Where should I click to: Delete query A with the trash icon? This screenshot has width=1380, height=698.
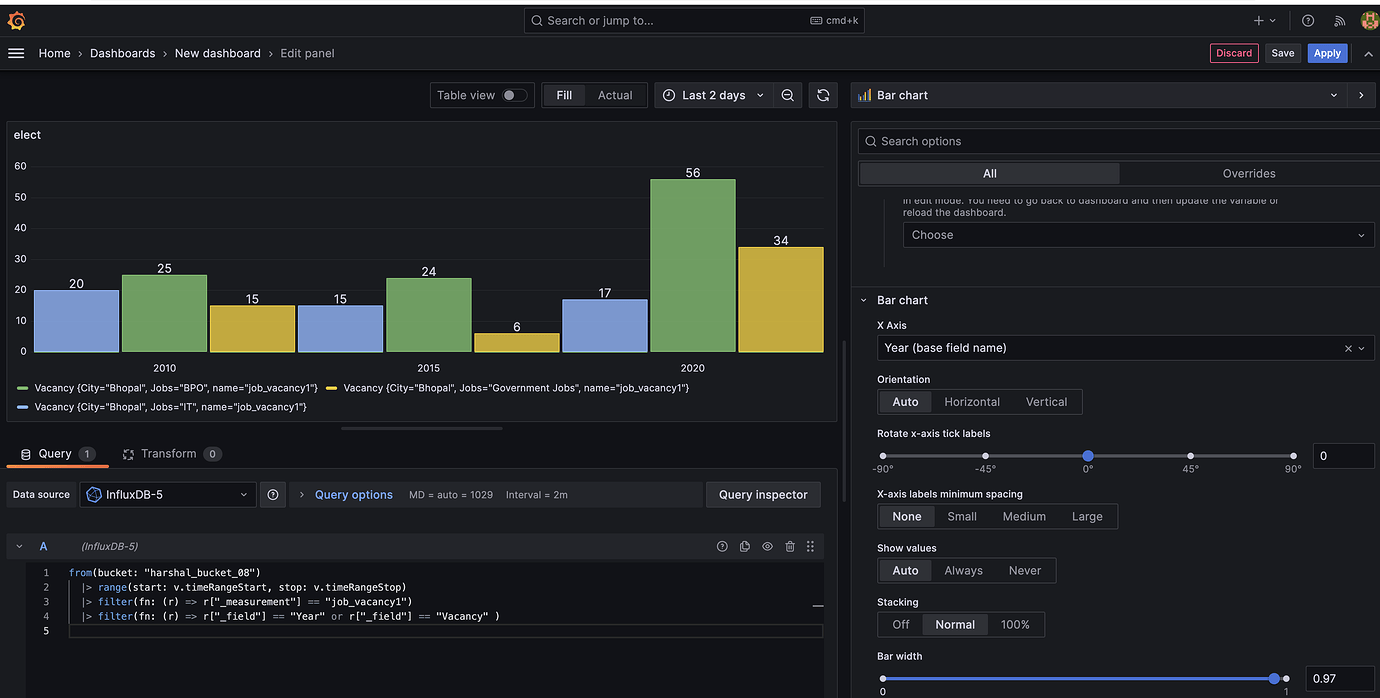(790, 546)
